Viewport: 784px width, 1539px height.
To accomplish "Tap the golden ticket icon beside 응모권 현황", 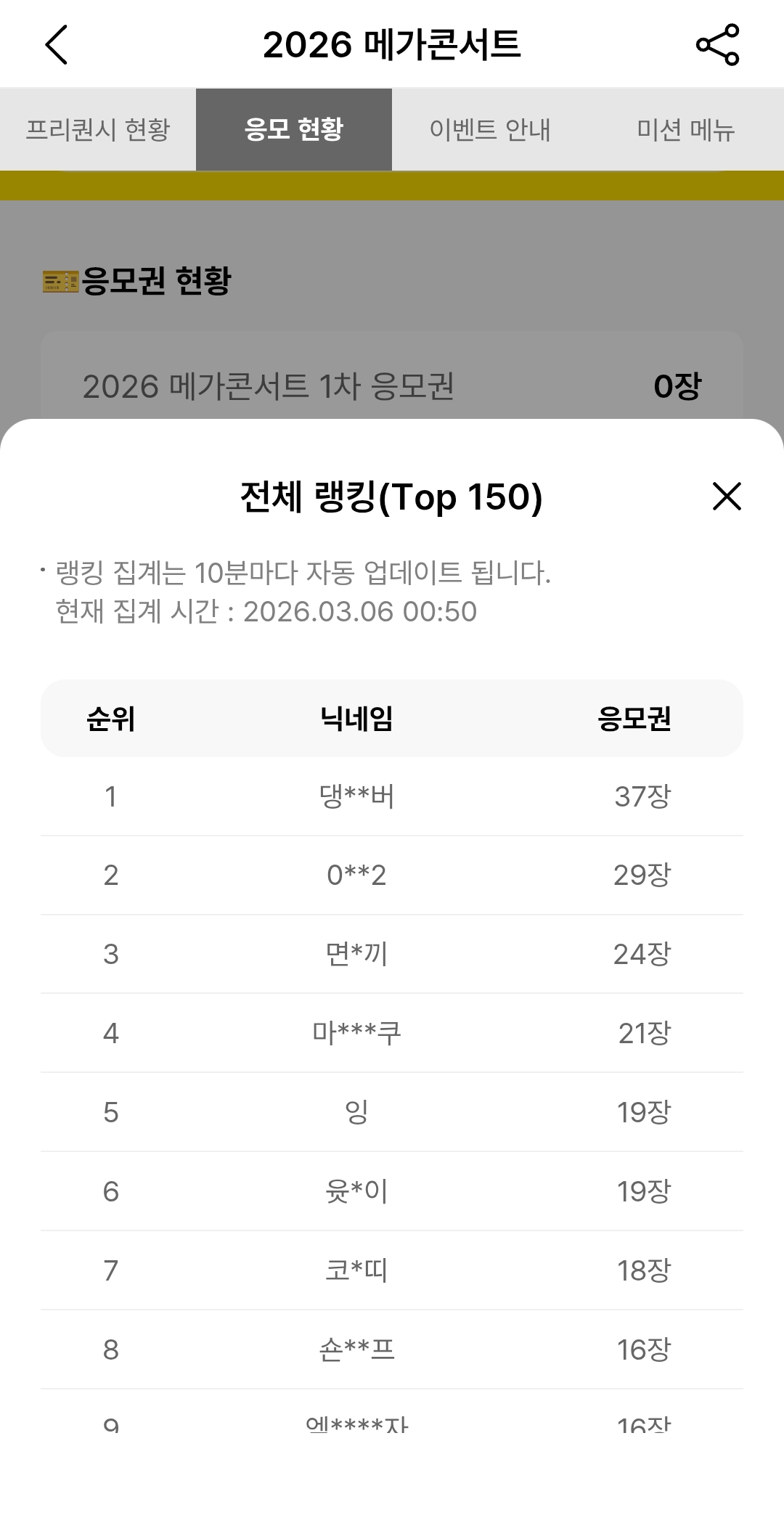I will [60, 282].
